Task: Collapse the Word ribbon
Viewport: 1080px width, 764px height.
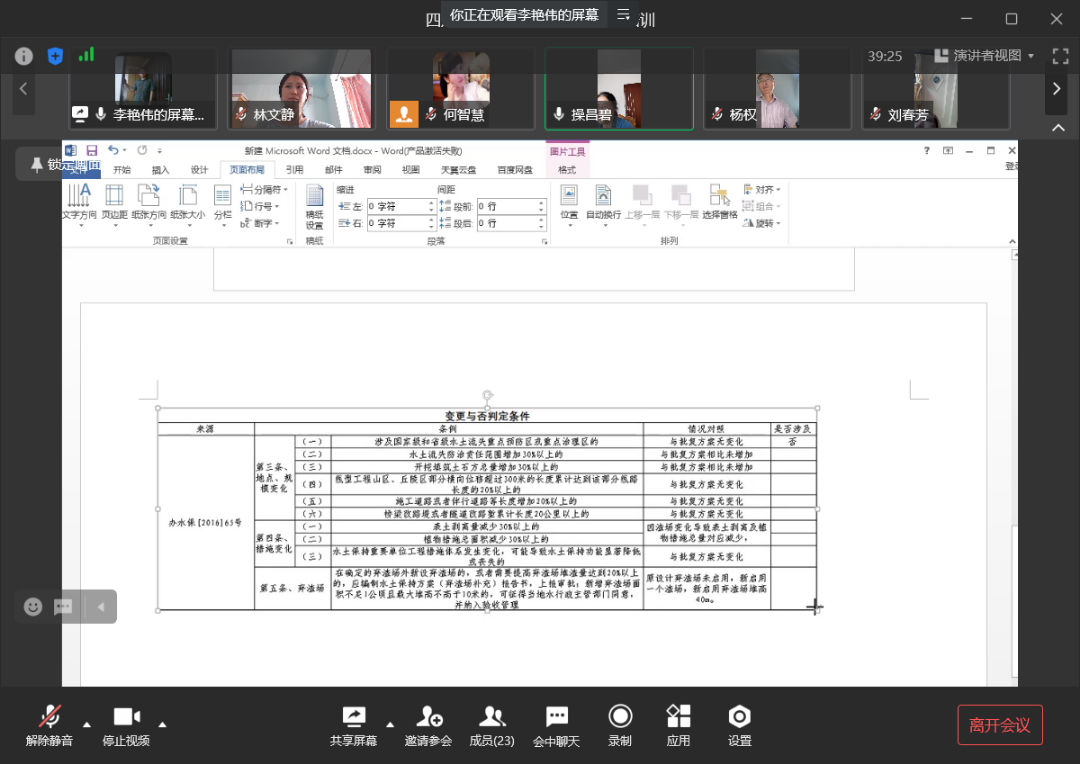Action: tap(1012, 241)
